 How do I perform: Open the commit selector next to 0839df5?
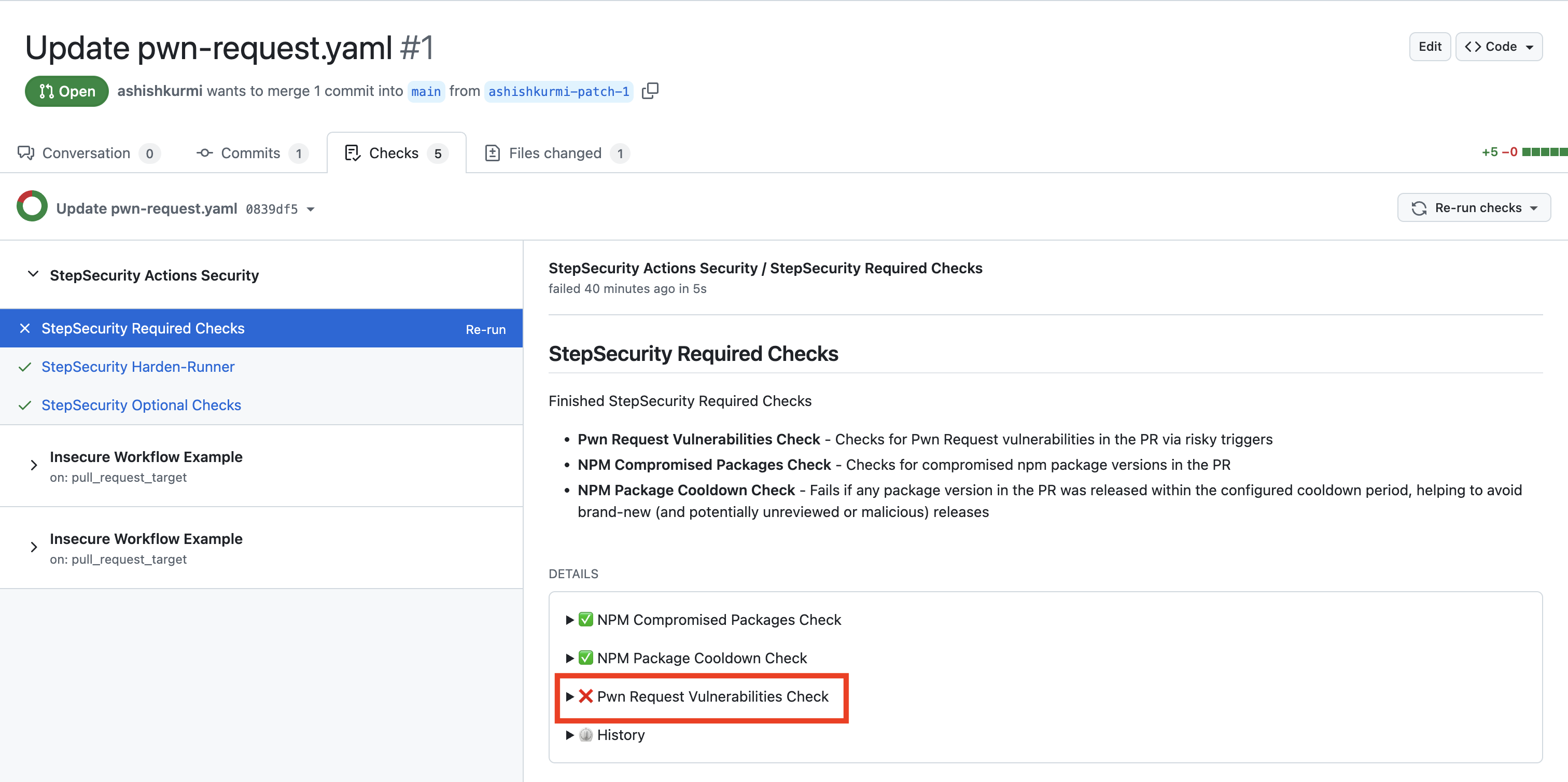tap(311, 209)
